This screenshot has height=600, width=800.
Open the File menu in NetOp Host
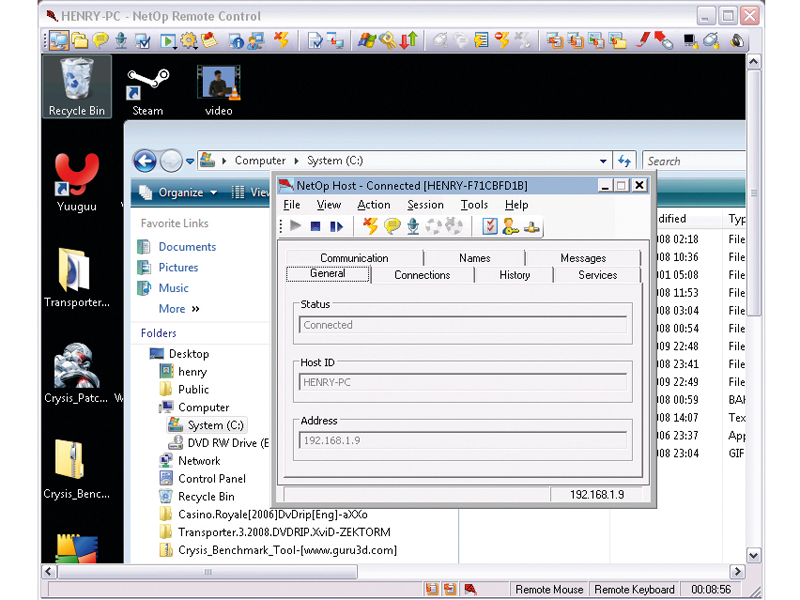tap(291, 205)
